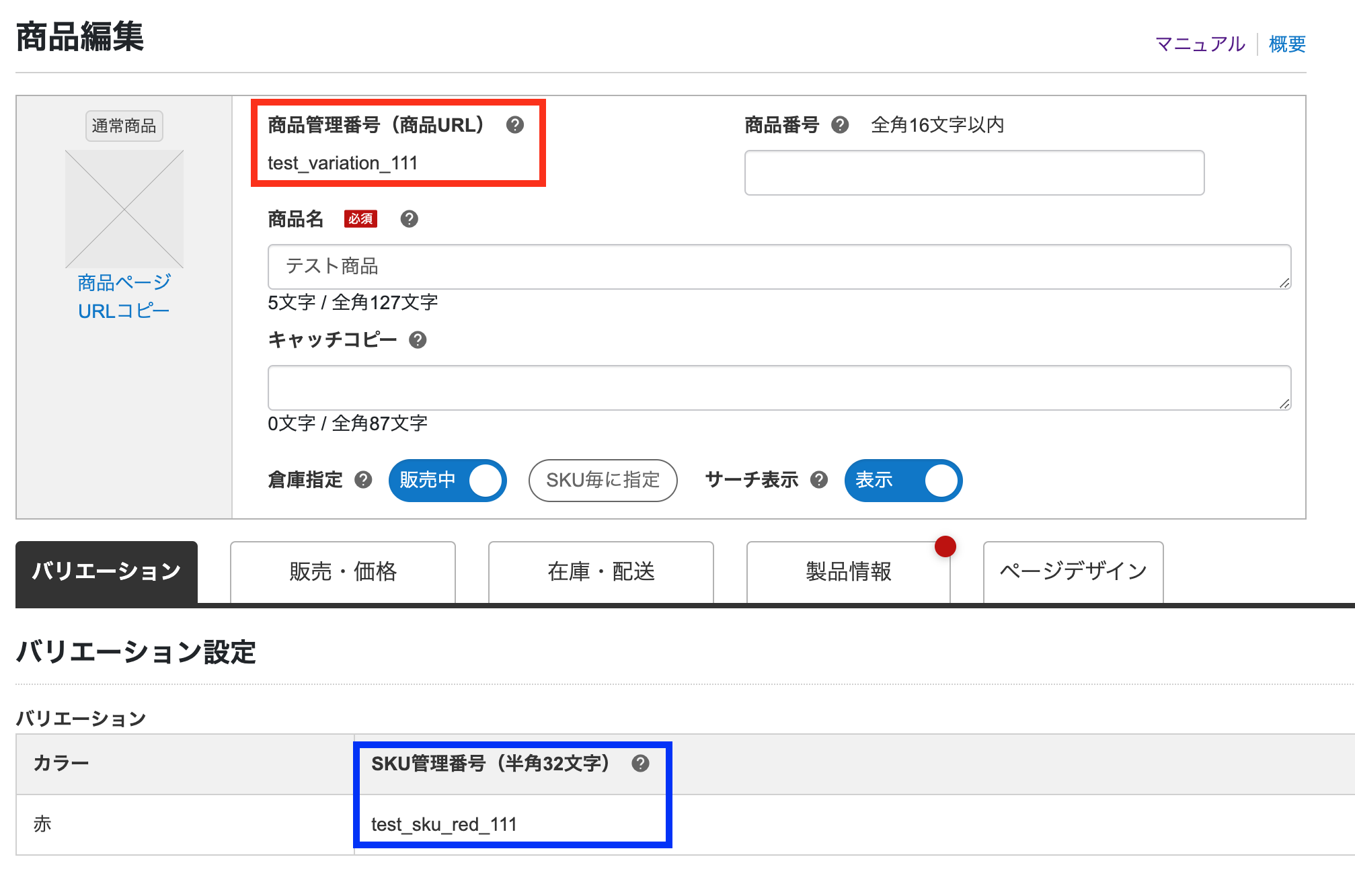Open help for 倉庫指定 setting
The image size is (1355, 896).
tap(364, 480)
